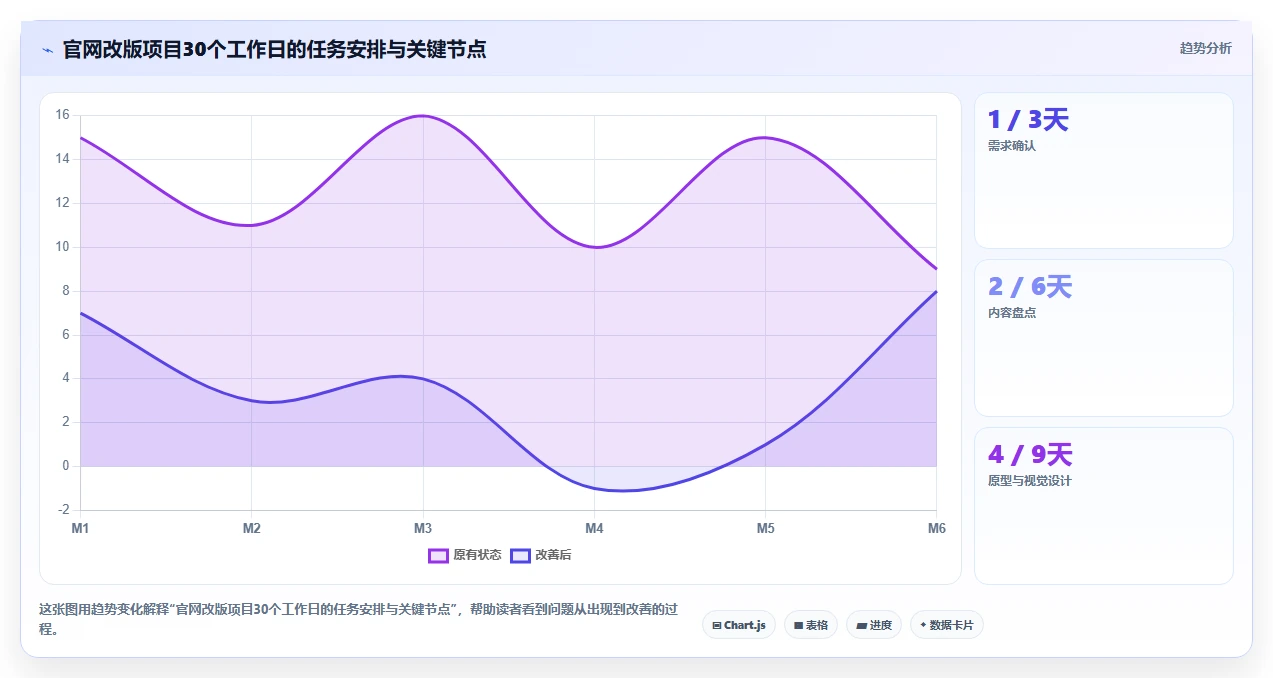
Task: Click the description text below the chart
Action: pos(358,619)
